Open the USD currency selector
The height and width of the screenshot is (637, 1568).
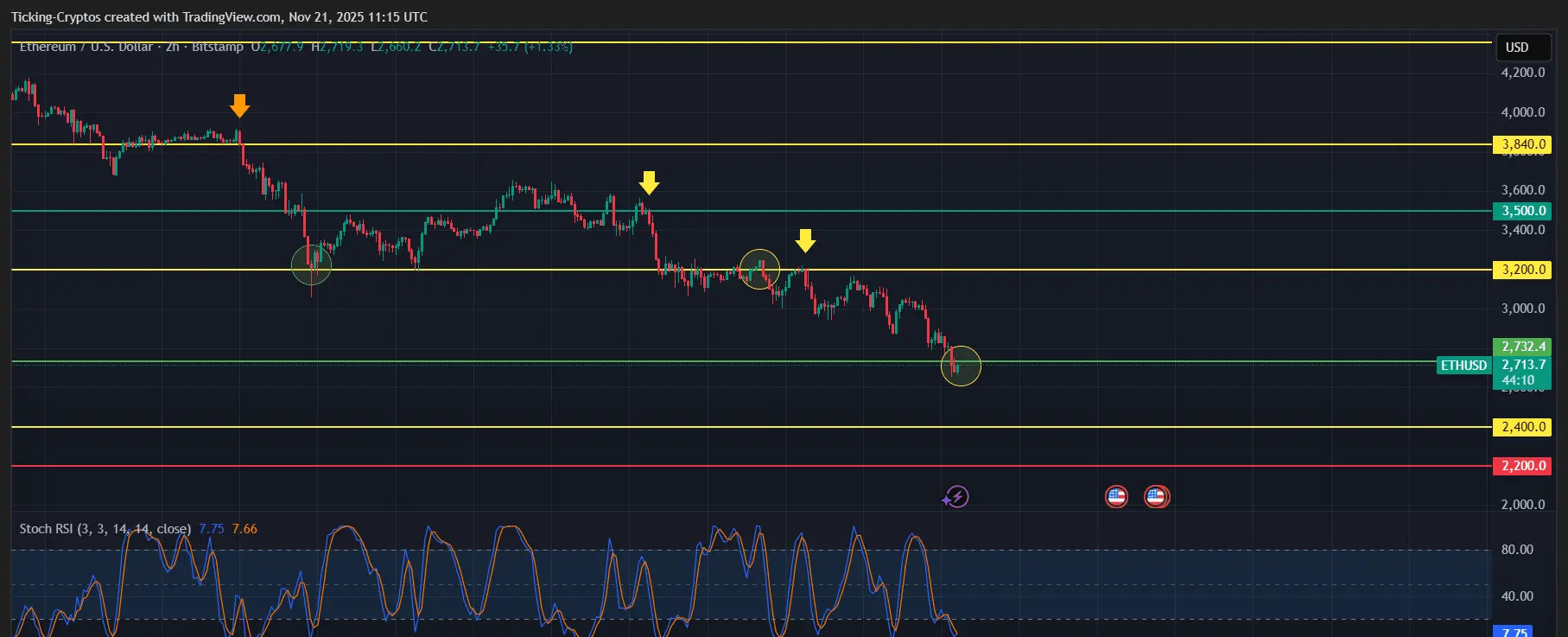(x=1525, y=48)
